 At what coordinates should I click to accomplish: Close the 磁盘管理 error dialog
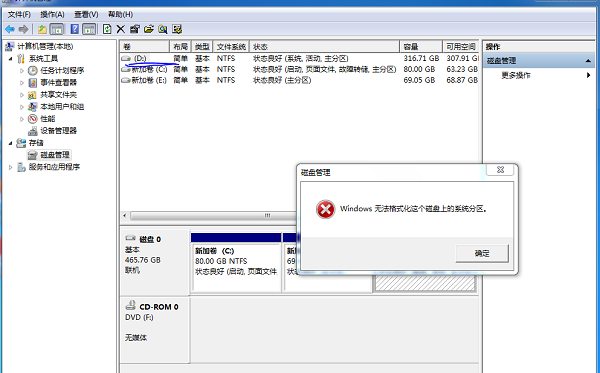pyautogui.click(x=500, y=169)
